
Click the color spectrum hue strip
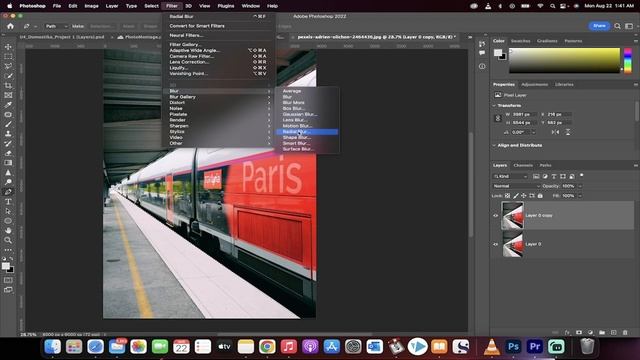pos(628,60)
